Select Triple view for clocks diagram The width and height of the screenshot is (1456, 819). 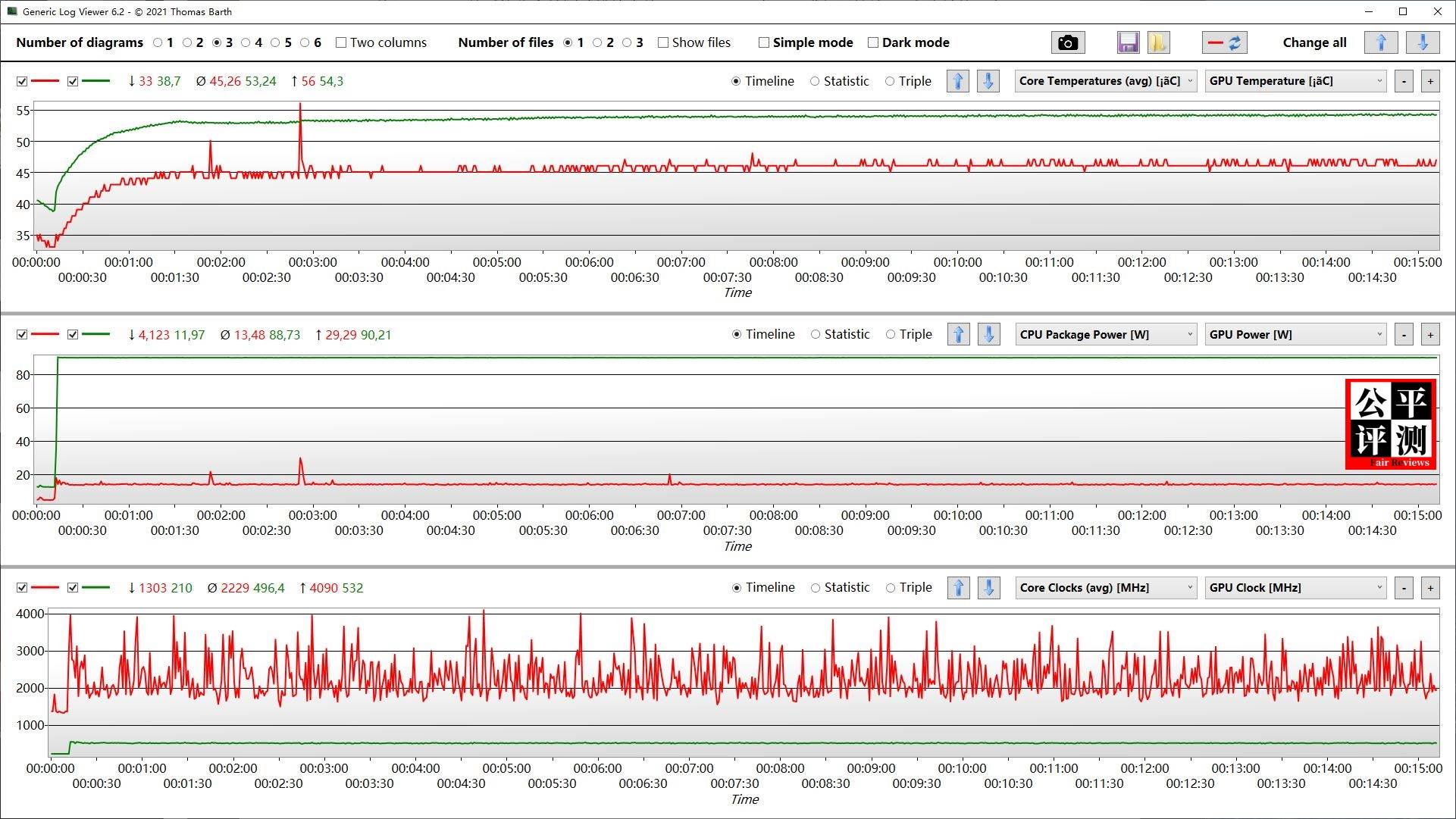point(891,587)
